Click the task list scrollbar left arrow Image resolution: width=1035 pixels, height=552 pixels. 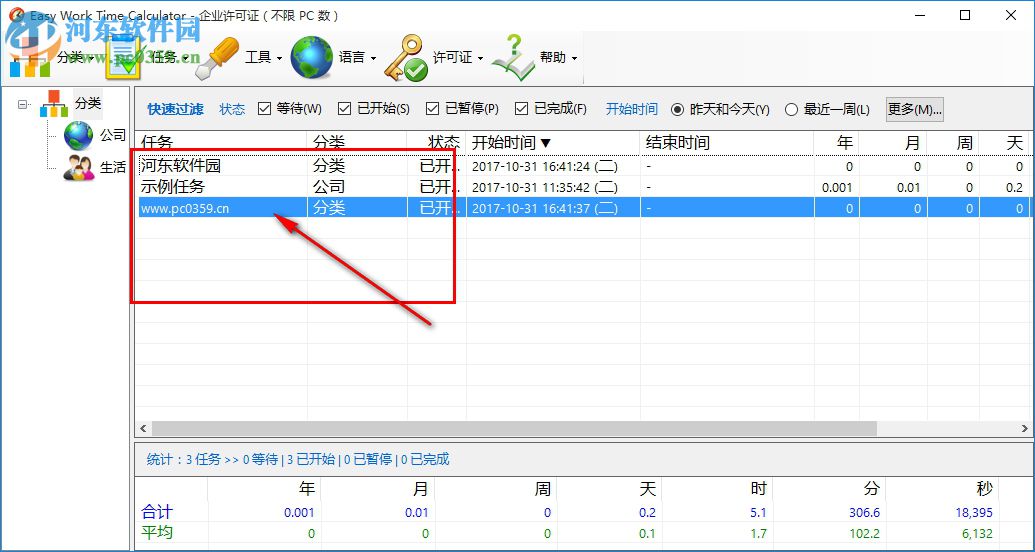point(141,429)
